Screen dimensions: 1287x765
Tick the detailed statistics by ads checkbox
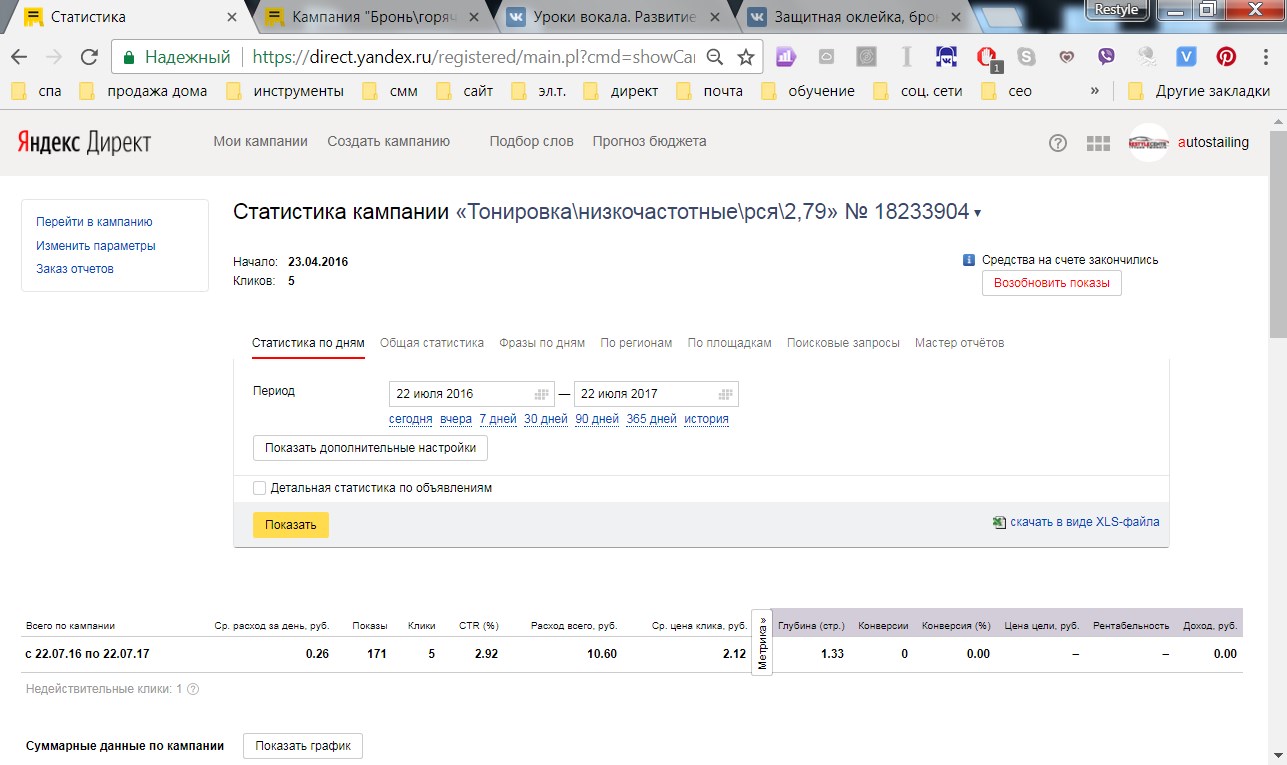[x=260, y=488]
